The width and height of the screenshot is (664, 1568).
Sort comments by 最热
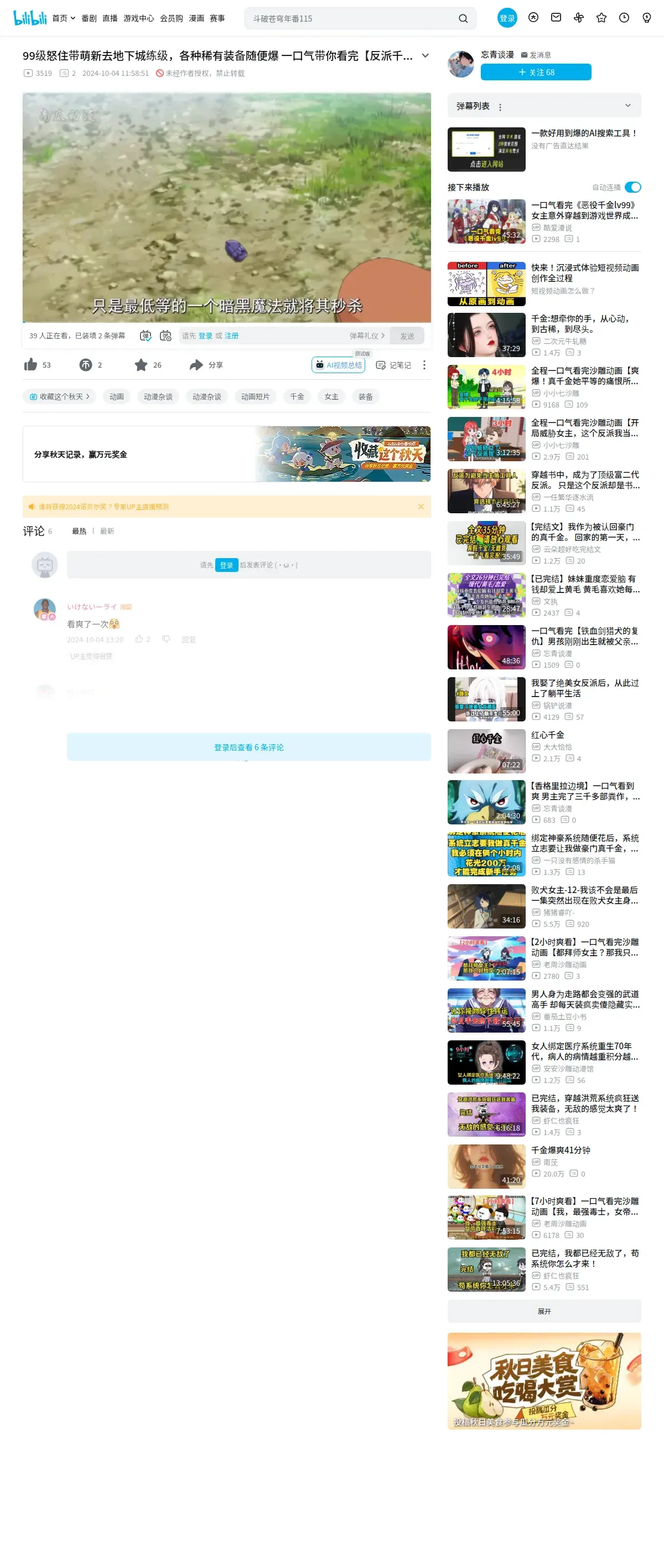pyautogui.click(x=79, y=531)
